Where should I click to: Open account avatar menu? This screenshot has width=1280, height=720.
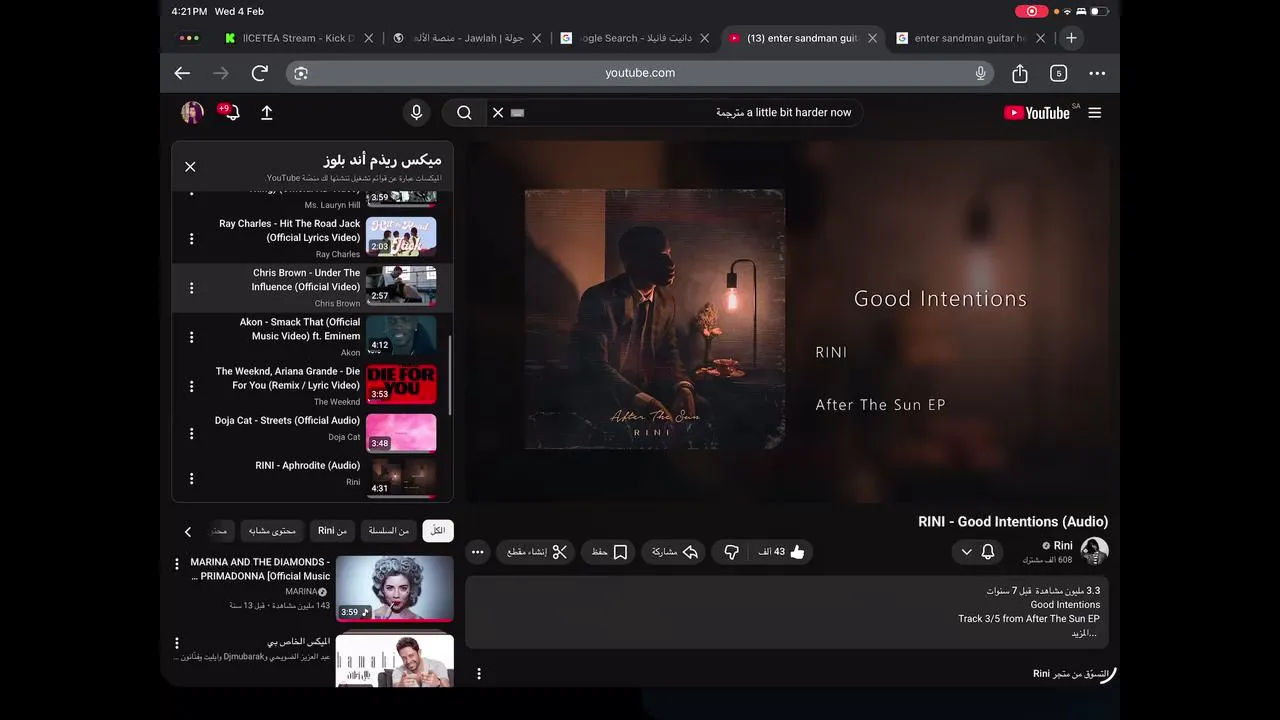click(192, 113)
